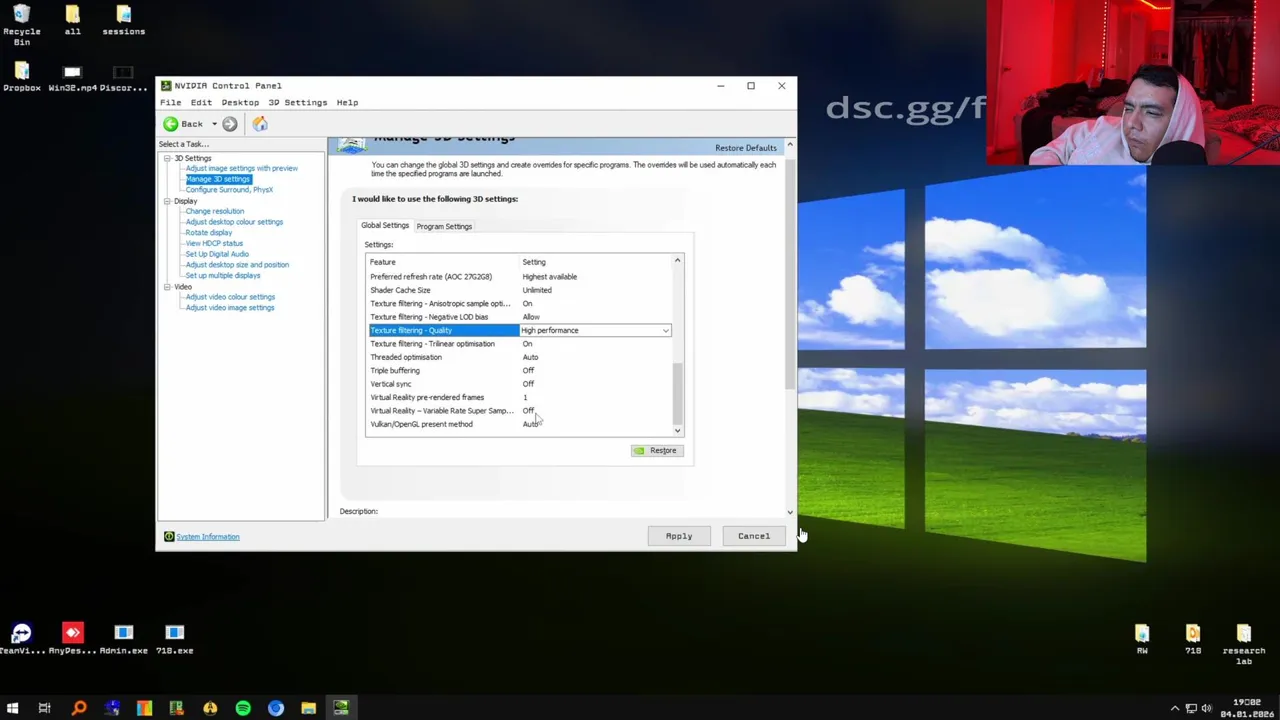
Task: Select the Shader Cache Size row
Action: [x=519, y=290]
